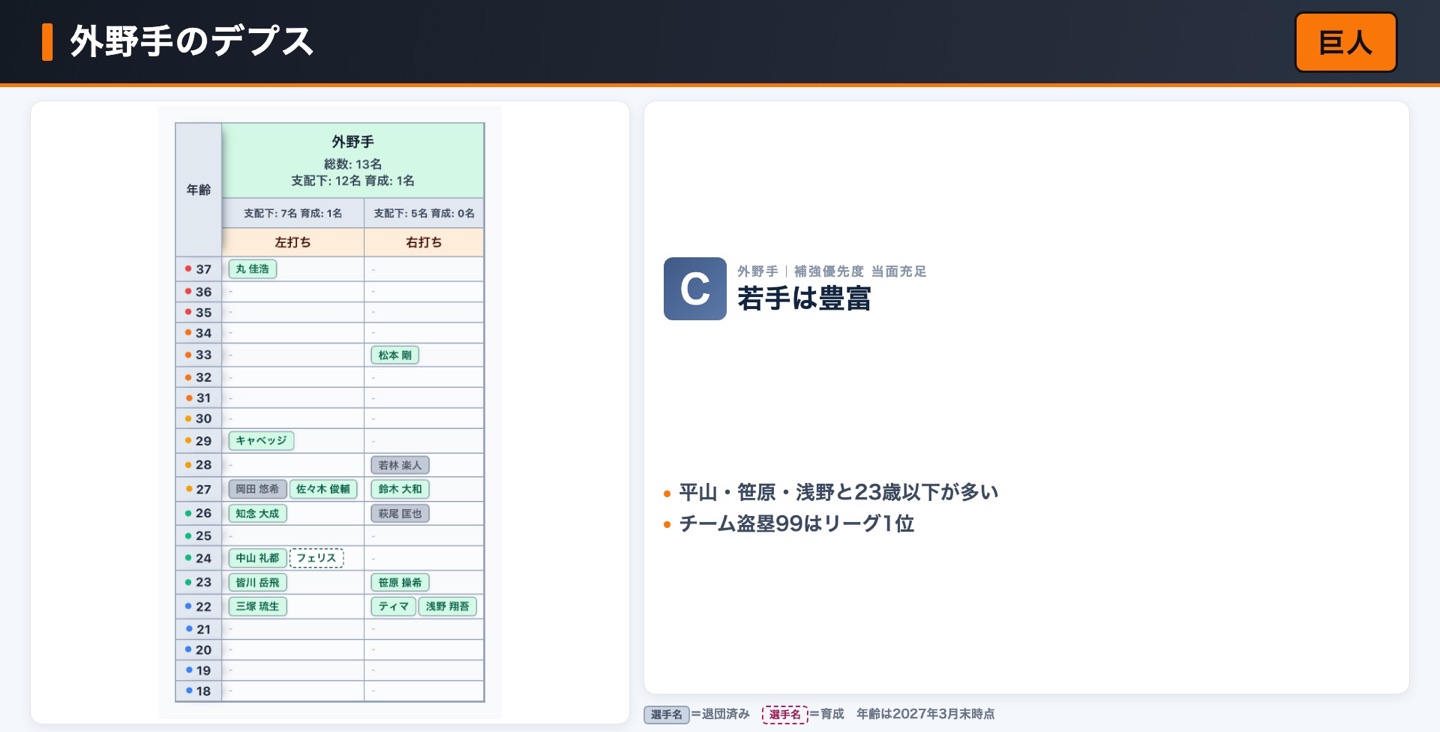
Task: Select player tag 皆川 岳飛
Action: (258, 582)
